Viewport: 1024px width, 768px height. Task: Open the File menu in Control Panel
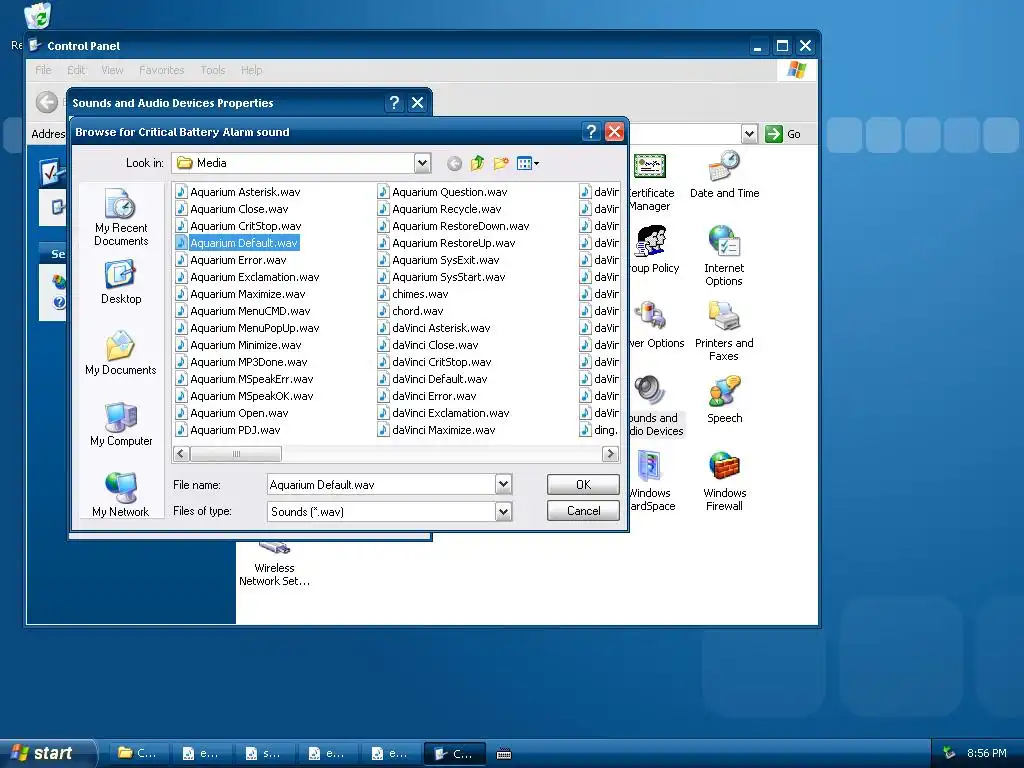43,70
